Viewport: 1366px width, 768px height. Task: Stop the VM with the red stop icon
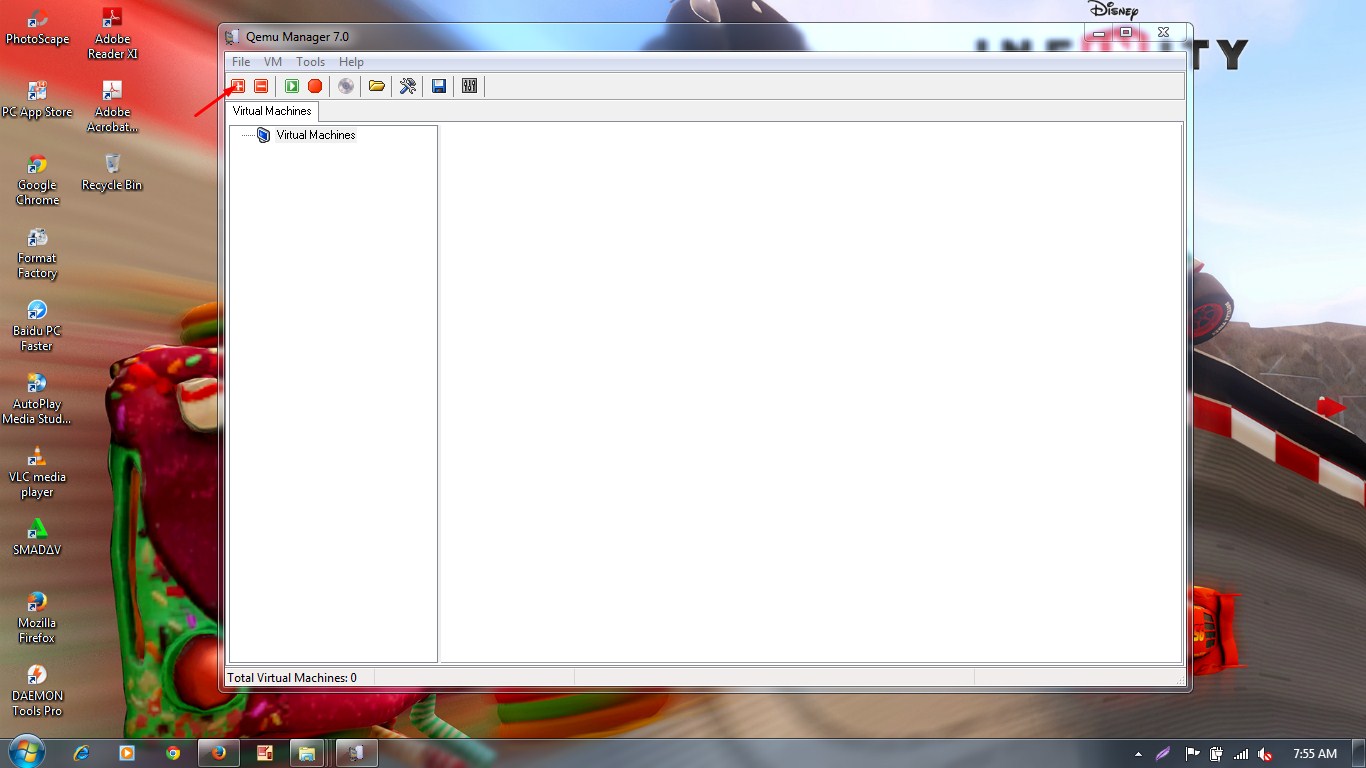(315, 86)
